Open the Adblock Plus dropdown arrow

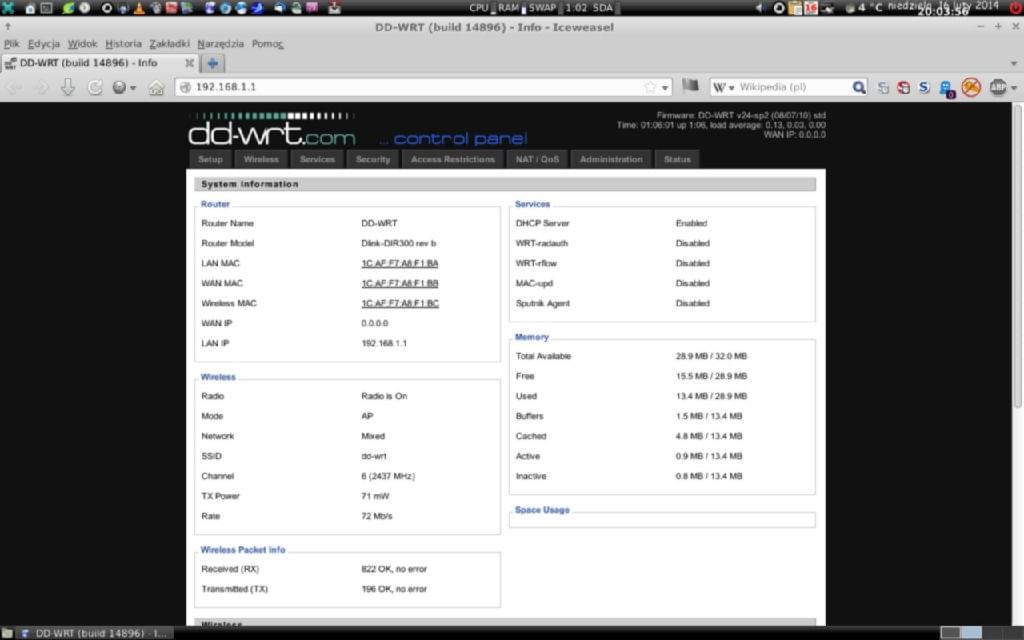(x=1014, y=88)
